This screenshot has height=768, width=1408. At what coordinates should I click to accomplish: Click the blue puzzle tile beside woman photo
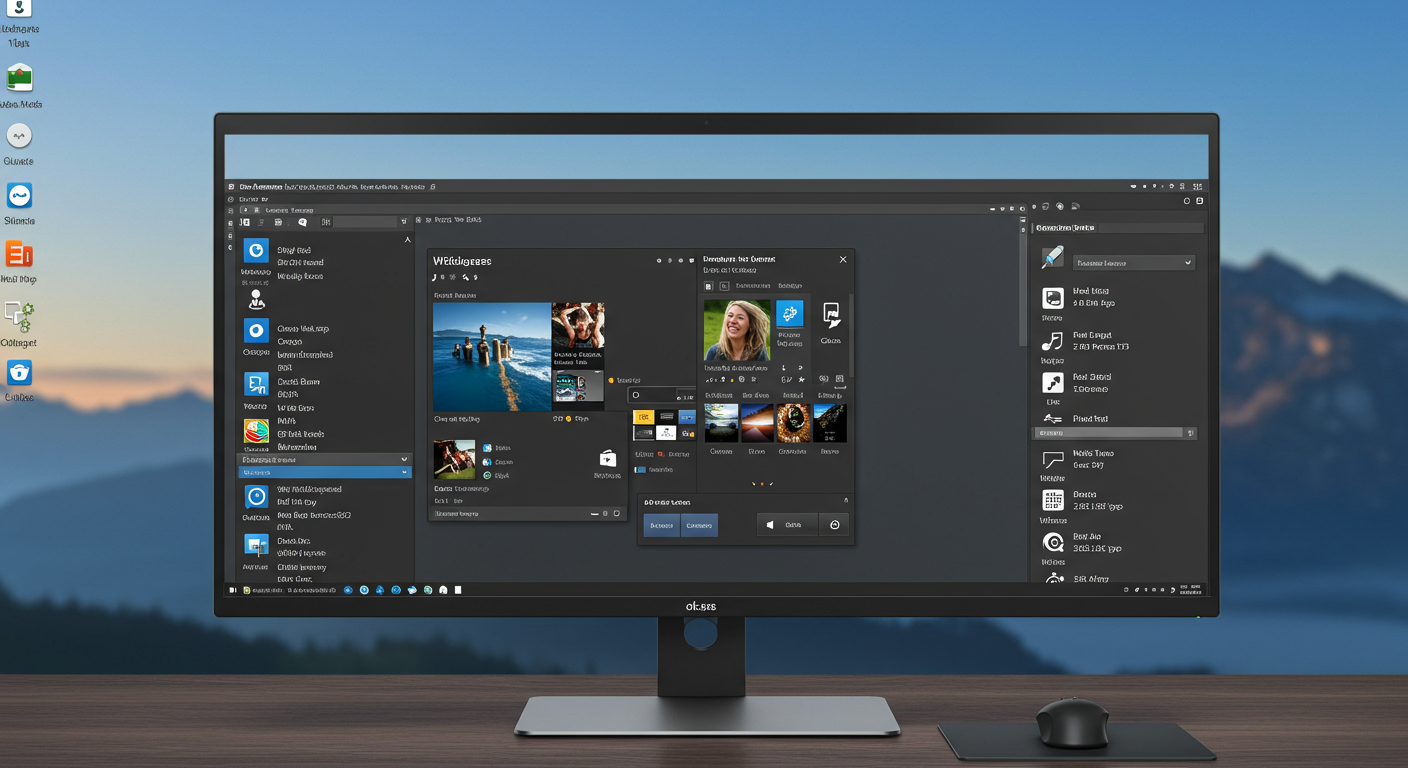789,313
